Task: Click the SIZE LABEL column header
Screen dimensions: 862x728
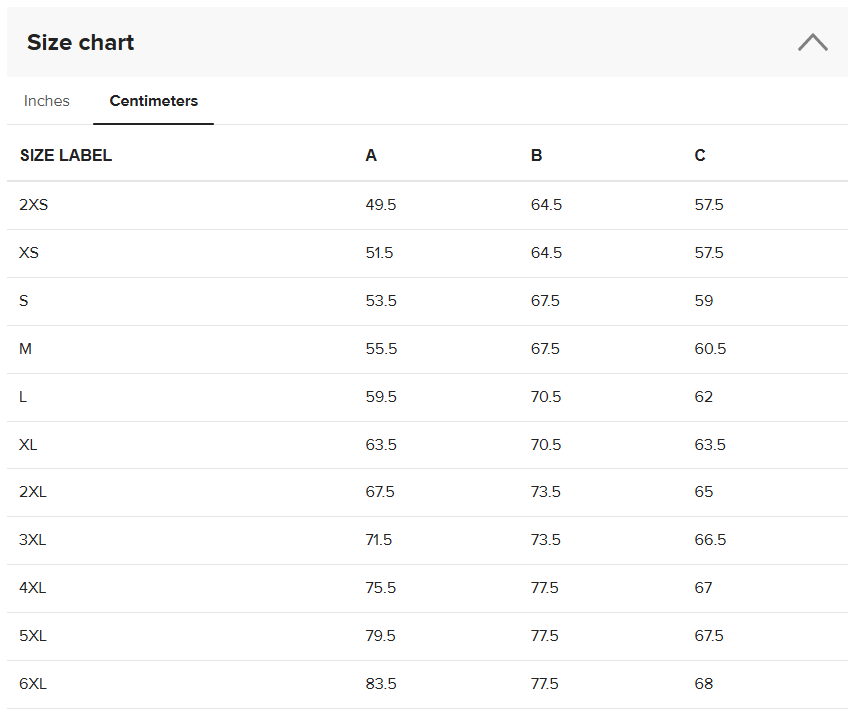Action: click(x=66, y=155)
